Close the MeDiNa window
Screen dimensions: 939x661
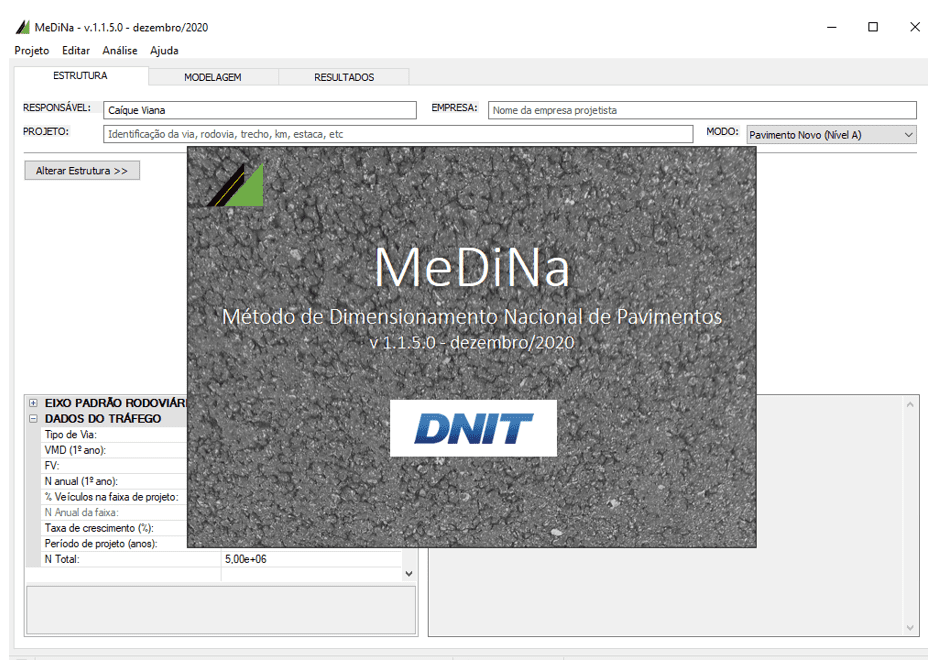pyautogui.click(x=915, y=27)
